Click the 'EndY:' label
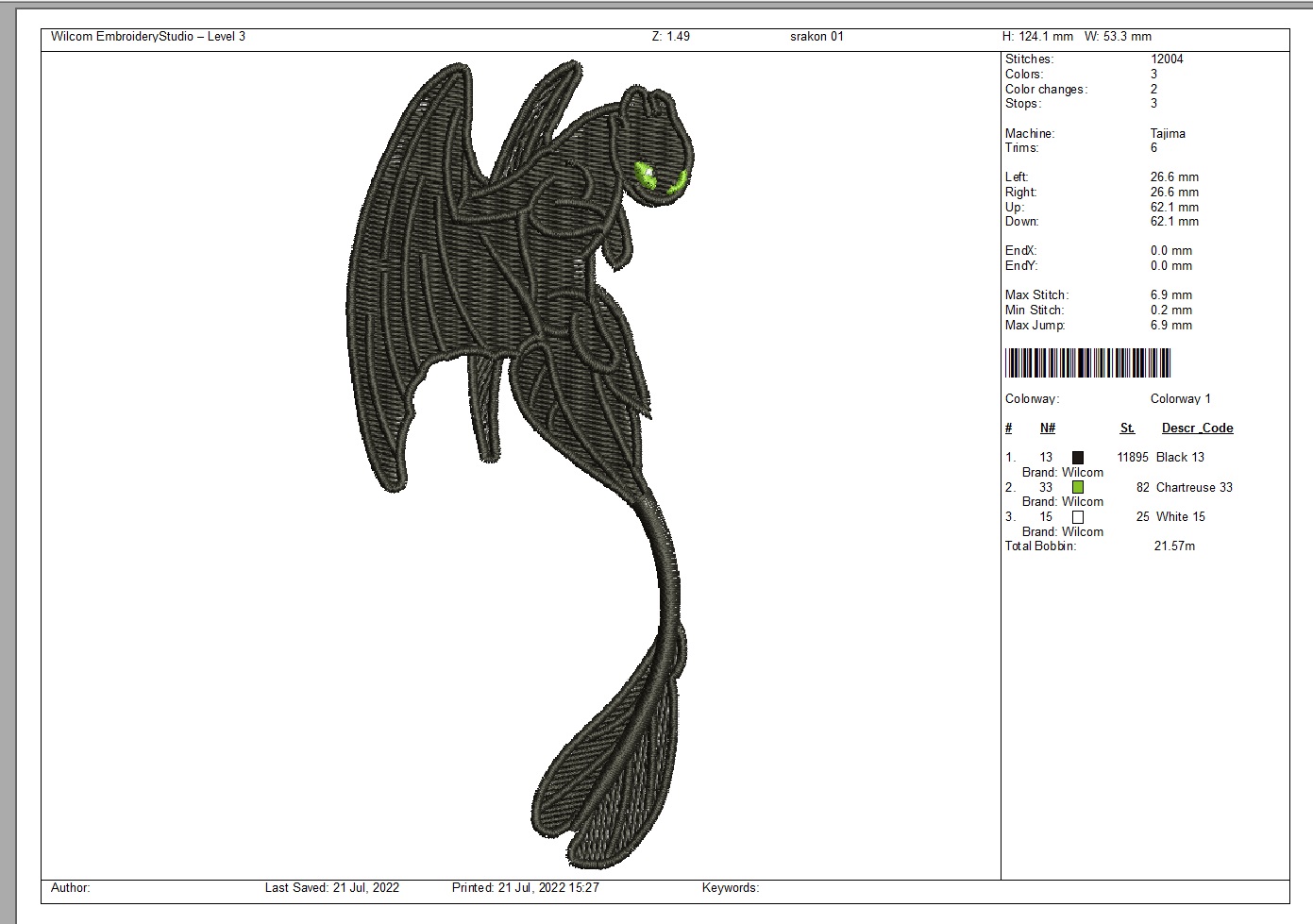 coord(1020,265)
